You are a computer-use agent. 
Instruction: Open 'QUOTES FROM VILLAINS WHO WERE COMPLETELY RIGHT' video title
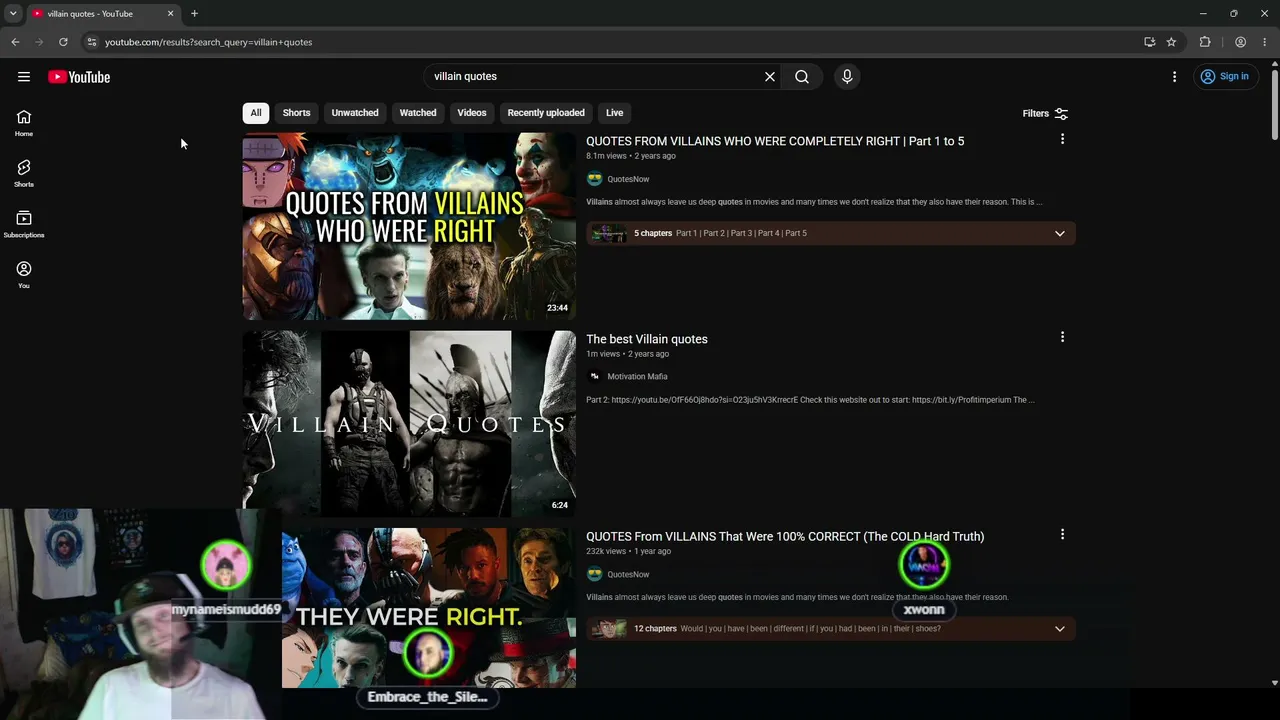click(x=775, y=142)
